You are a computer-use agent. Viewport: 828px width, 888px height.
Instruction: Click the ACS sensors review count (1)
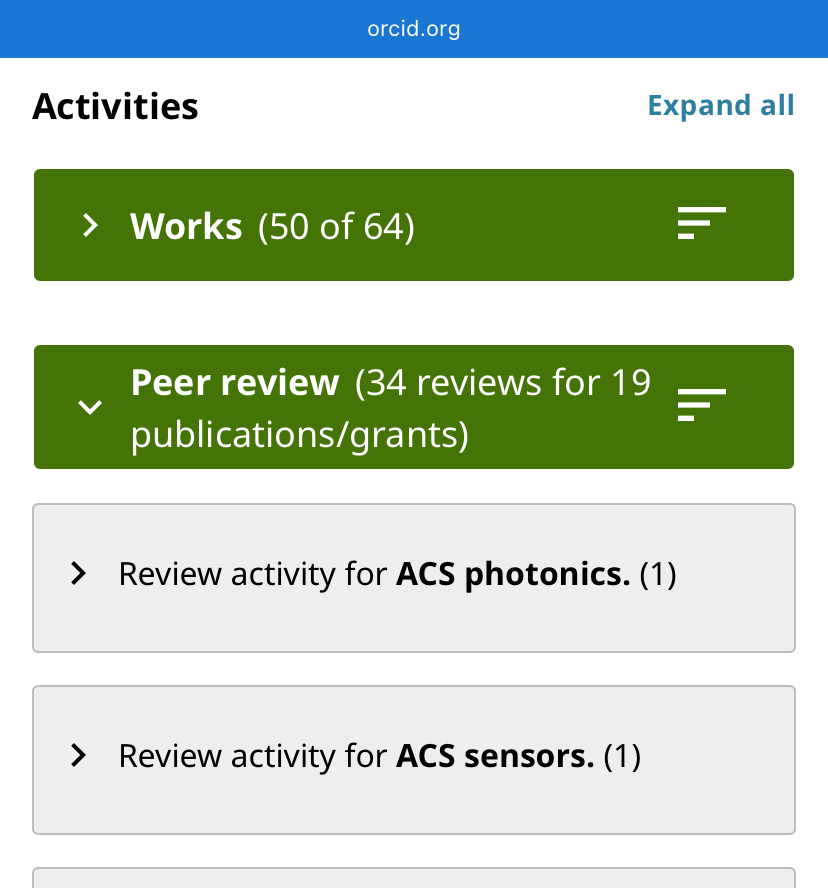(x=621, y=756)
